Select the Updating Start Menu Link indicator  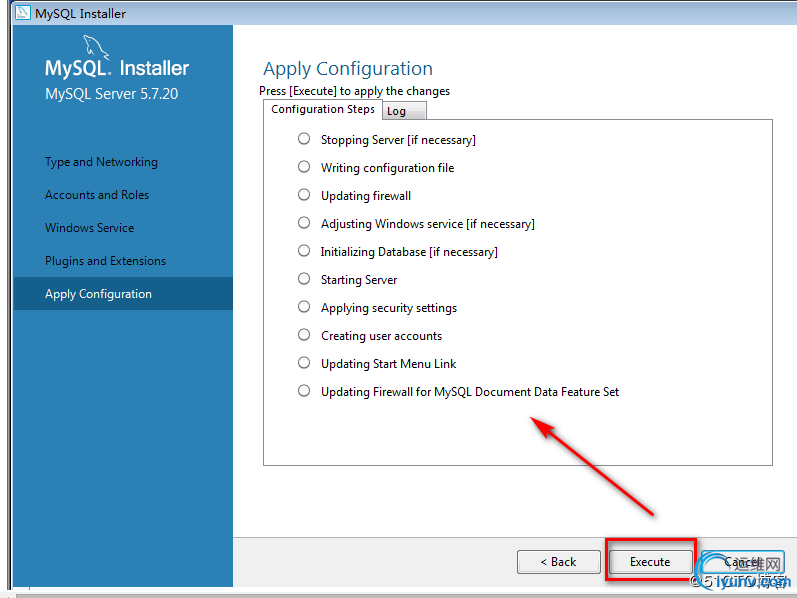pos(304,362)
